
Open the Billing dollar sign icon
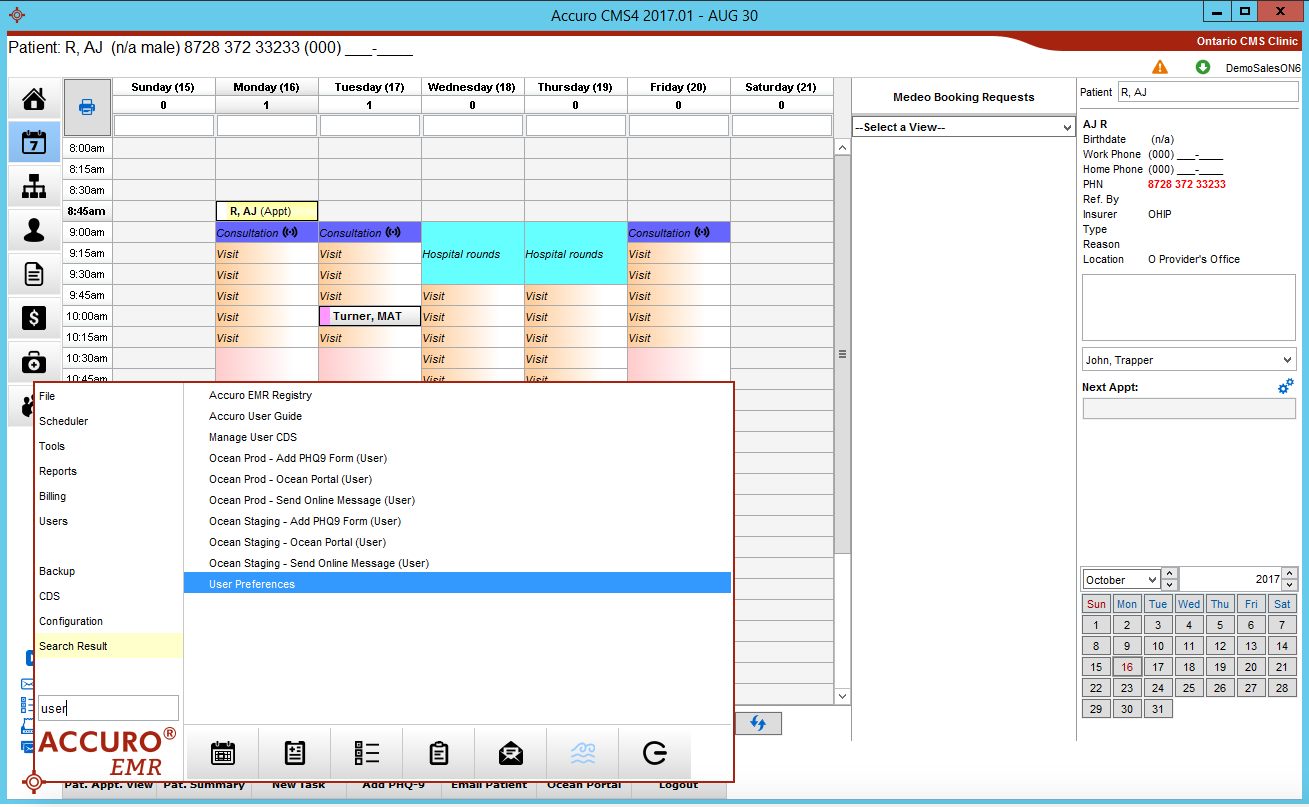34,318
